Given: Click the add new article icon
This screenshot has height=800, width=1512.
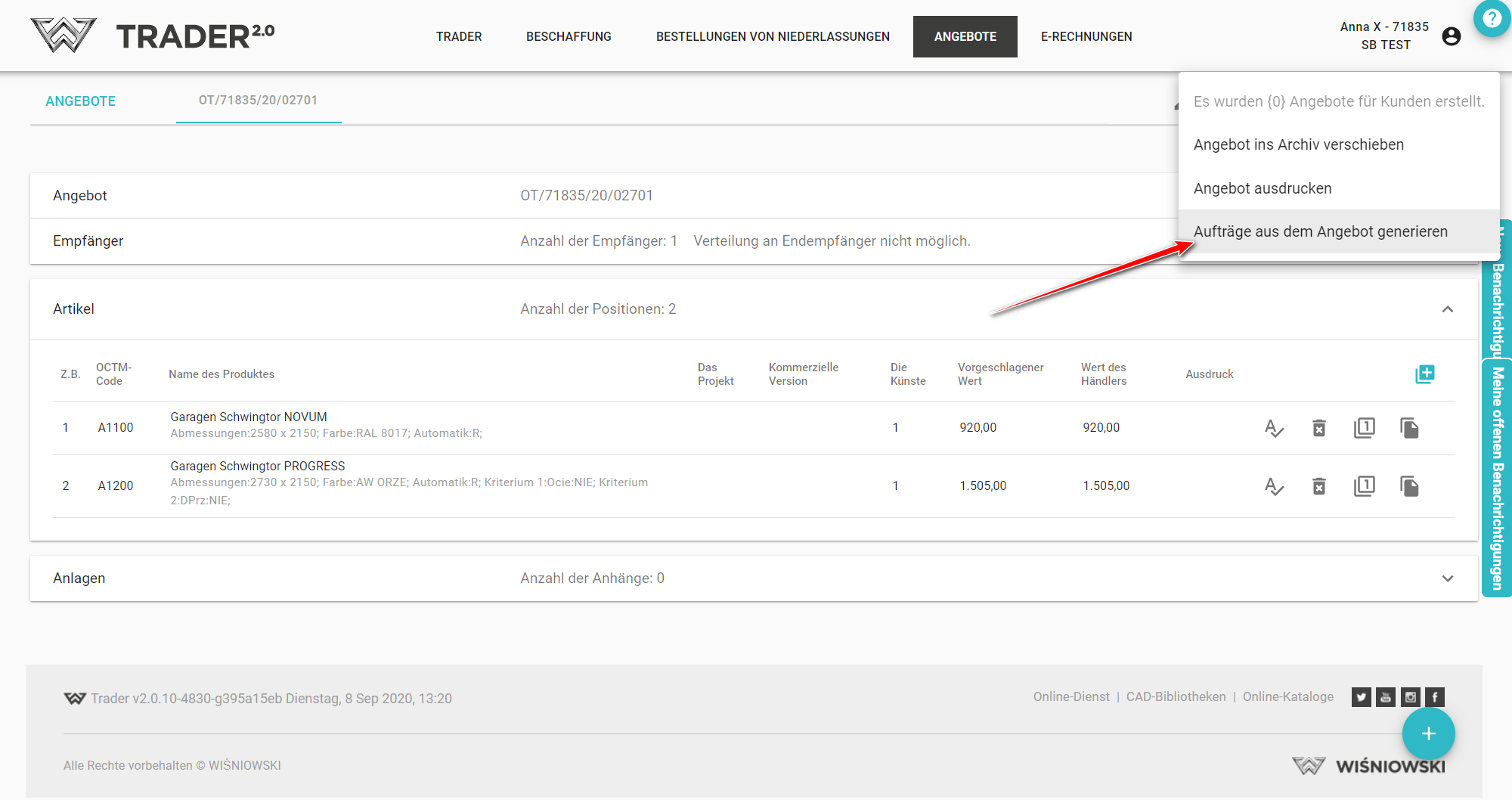Looking at the screenshot, I should [1424, 374].
